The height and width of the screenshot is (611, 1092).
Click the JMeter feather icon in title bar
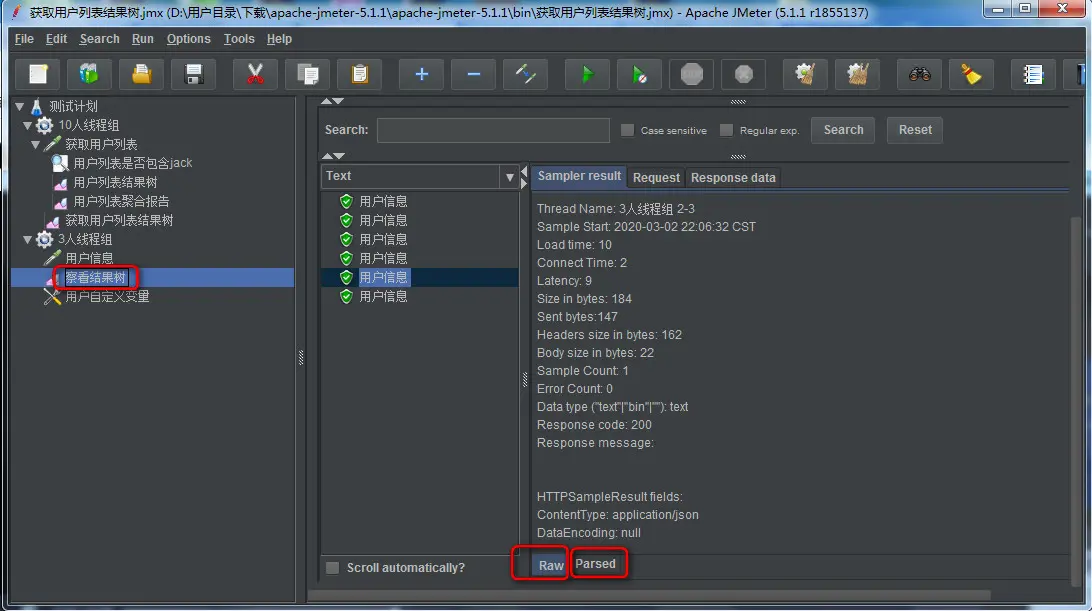(x=15, y=12)
